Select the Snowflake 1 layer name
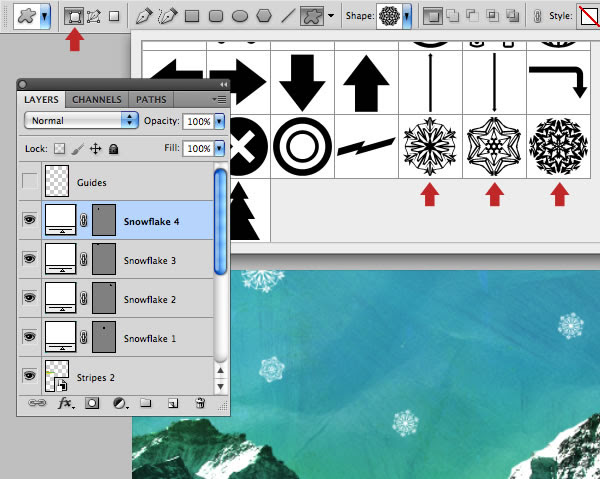Screen dimensions: 600x479 (150, 339)
